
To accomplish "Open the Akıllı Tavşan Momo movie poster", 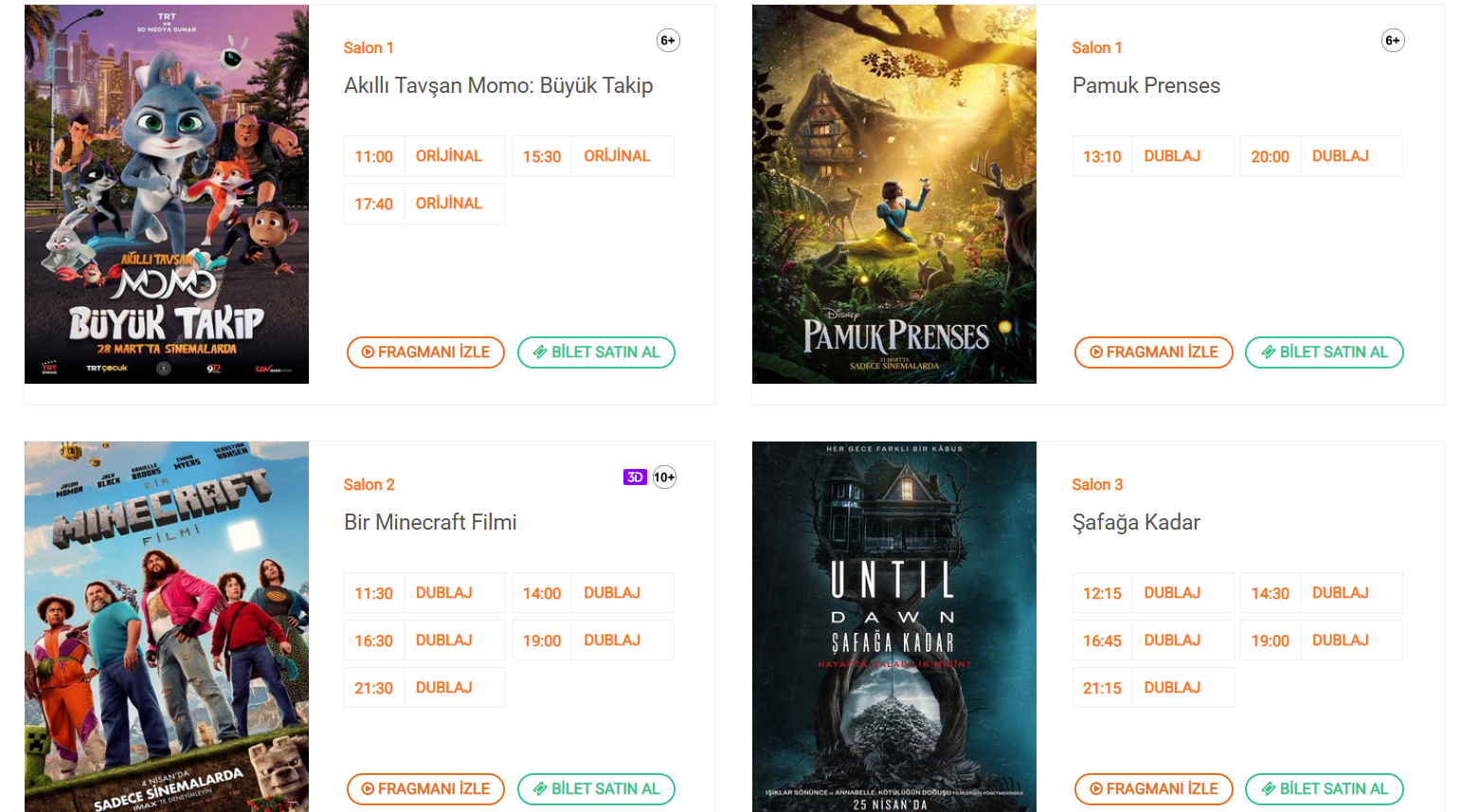I will (167, 194).
